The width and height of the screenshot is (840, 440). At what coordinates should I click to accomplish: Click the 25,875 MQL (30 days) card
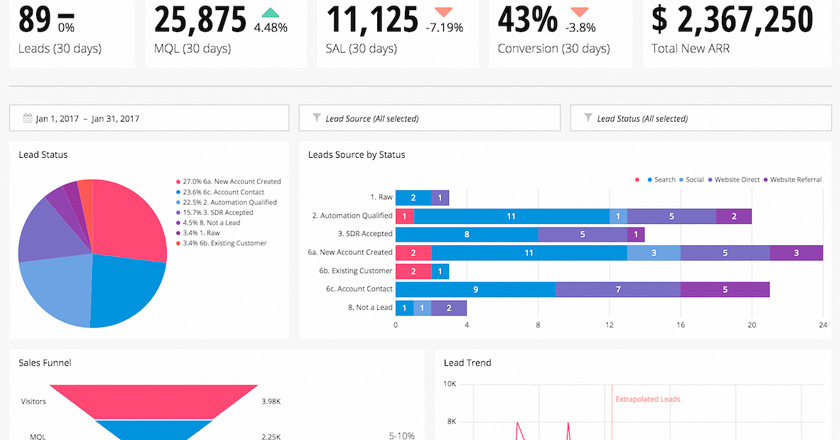pyautogui.click(x=226, y=33)
